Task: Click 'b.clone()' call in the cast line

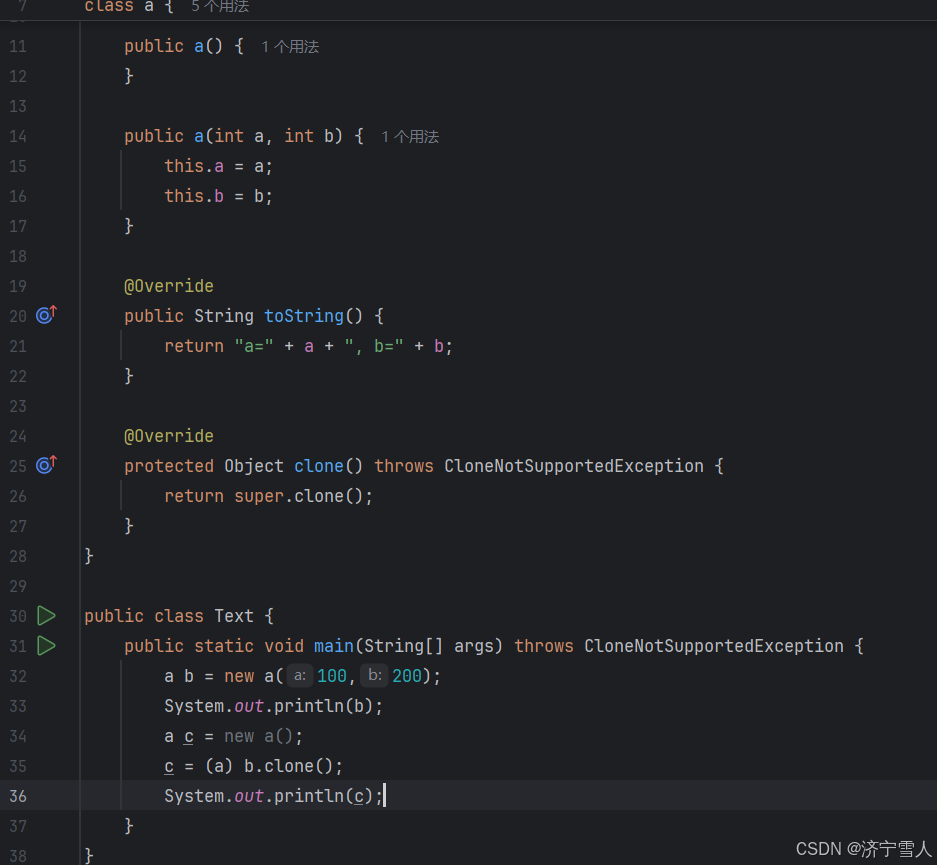Action: point(289,766)
